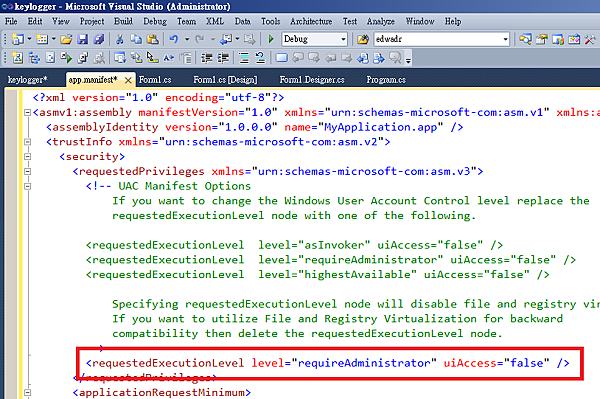The width and height of the screenshot is (600, 399).
Task: Switch to the Form1.cs tab
Action: click(x=155, y=80)
